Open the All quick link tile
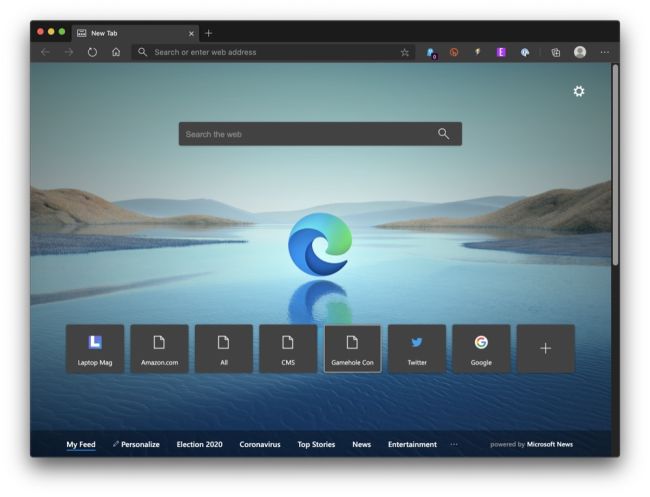The image size is (650, 497). coord(224,349)
